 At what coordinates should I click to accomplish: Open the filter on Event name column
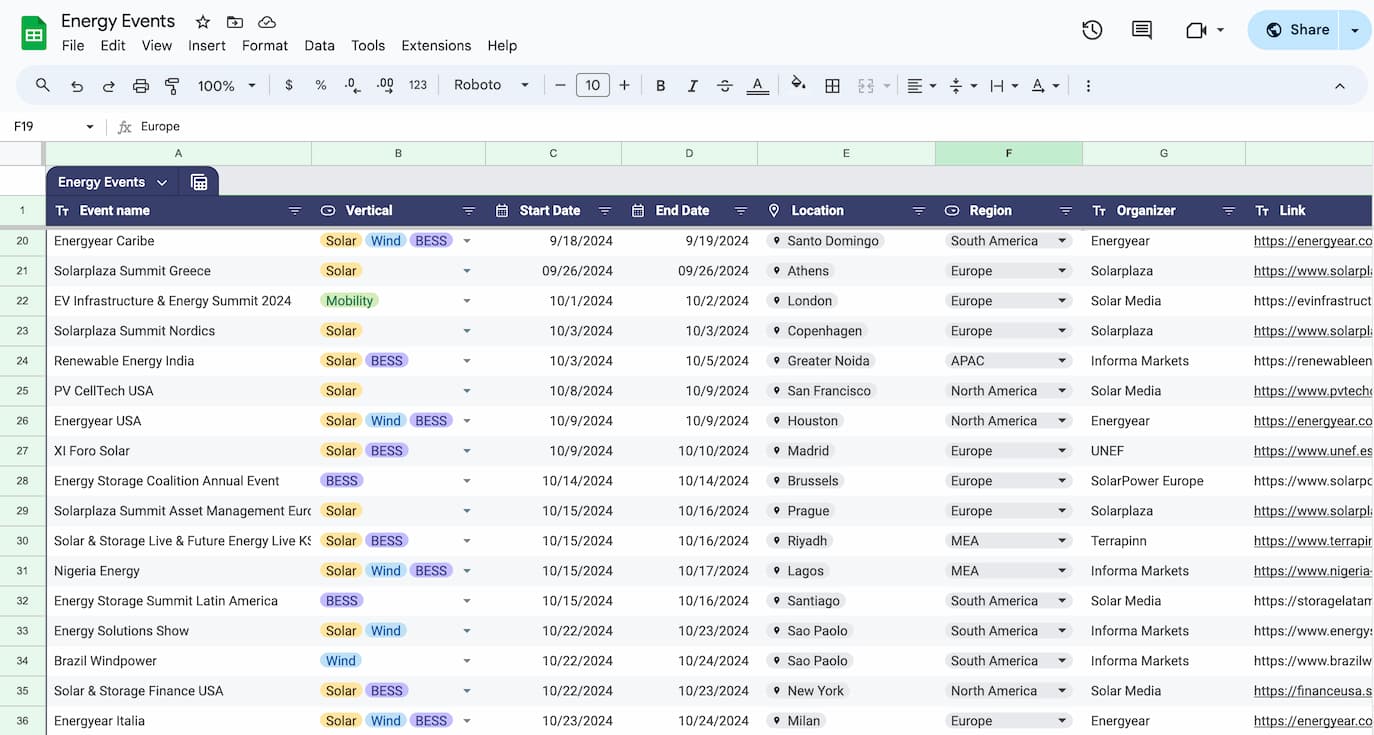pyautogui.click(x=295, y=211)
